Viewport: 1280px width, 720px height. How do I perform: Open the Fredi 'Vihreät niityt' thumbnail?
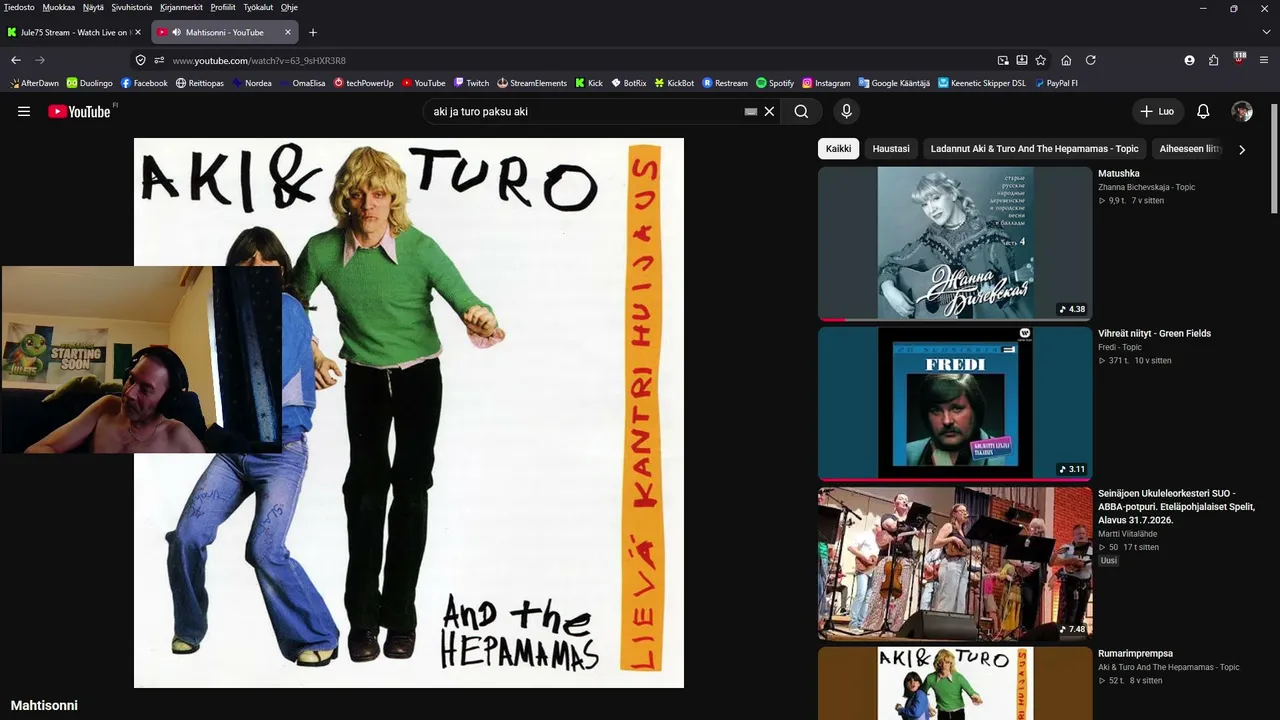[x=955, y=403]
